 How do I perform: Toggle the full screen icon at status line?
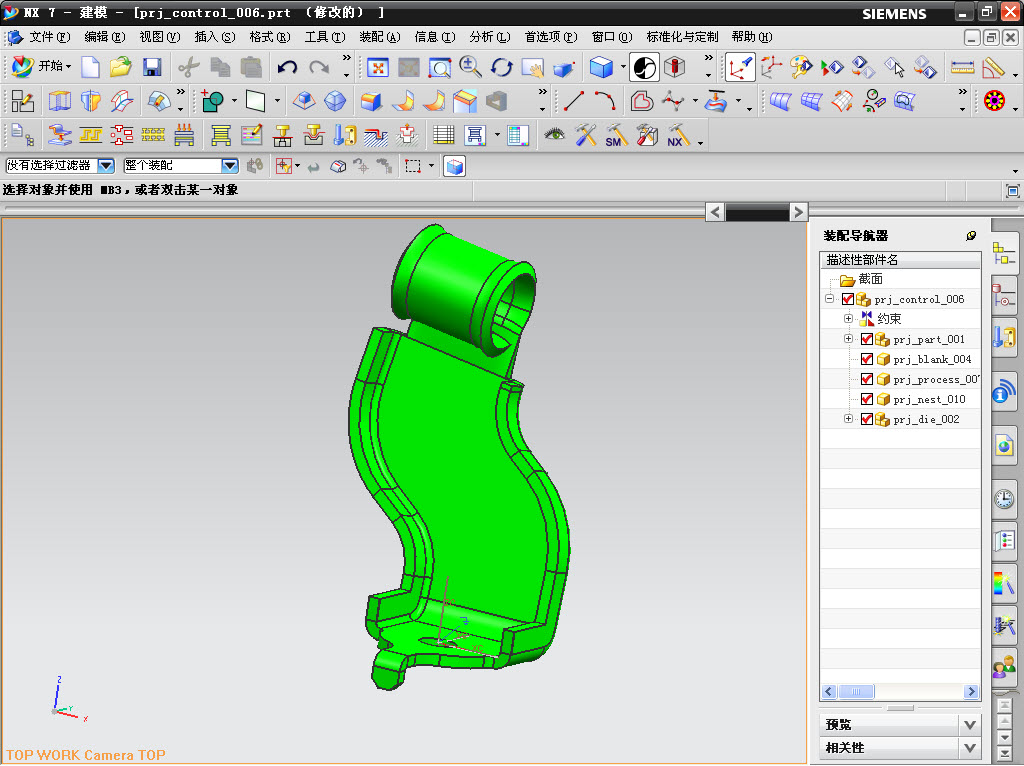(1012, 191)
